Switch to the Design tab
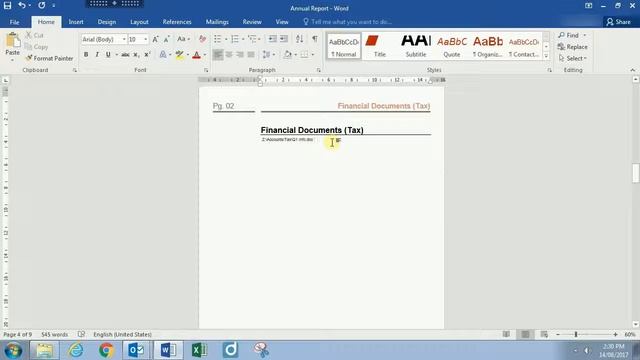This screenshot has width=640, height=360. point(107,22)
